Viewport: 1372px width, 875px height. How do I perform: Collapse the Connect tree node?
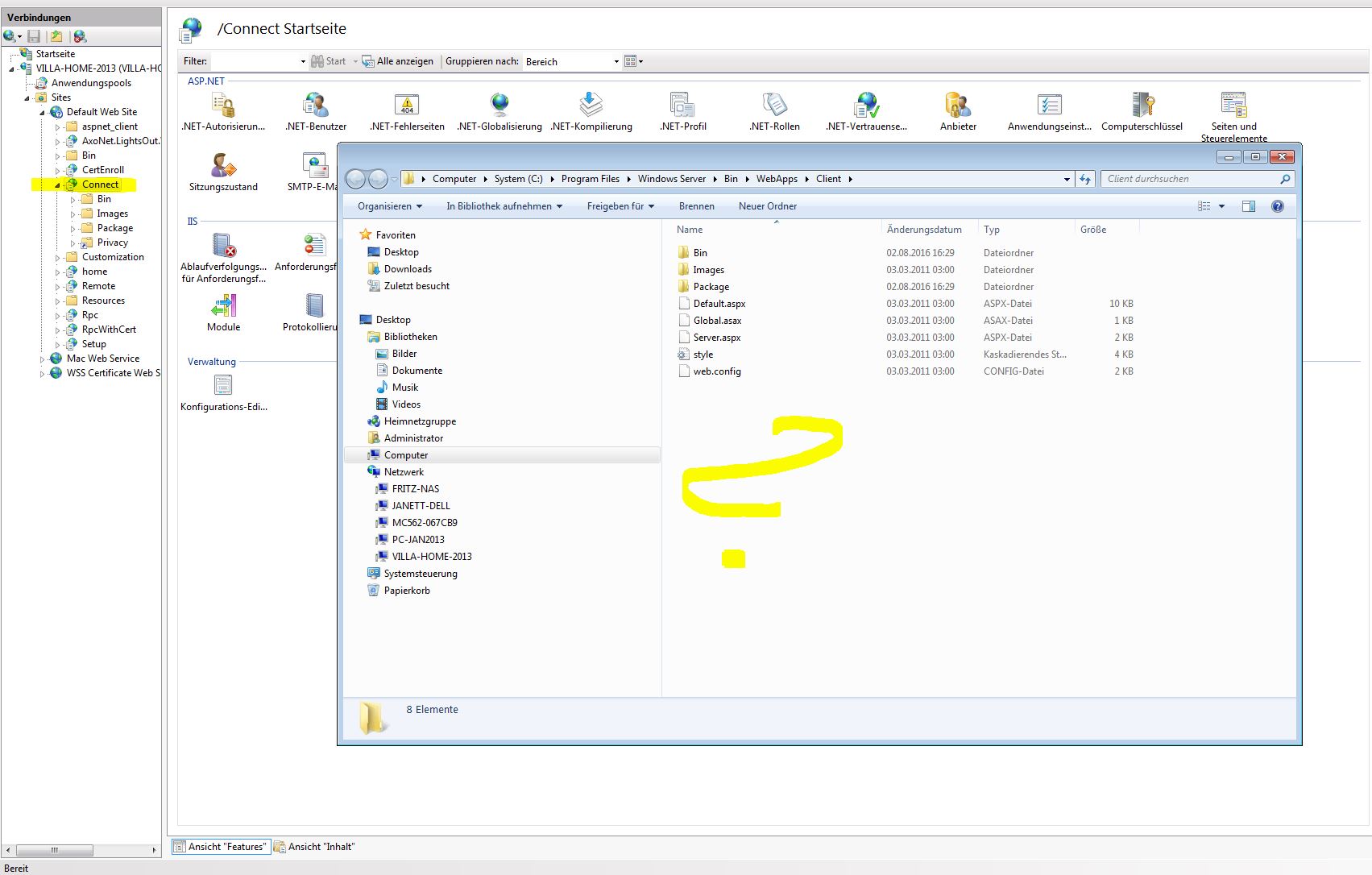click(57, 185)
